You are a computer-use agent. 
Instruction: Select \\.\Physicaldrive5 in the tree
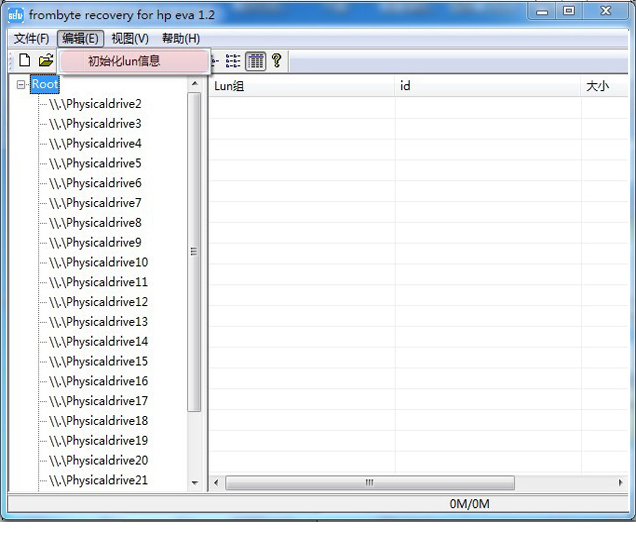coord(95,163)
